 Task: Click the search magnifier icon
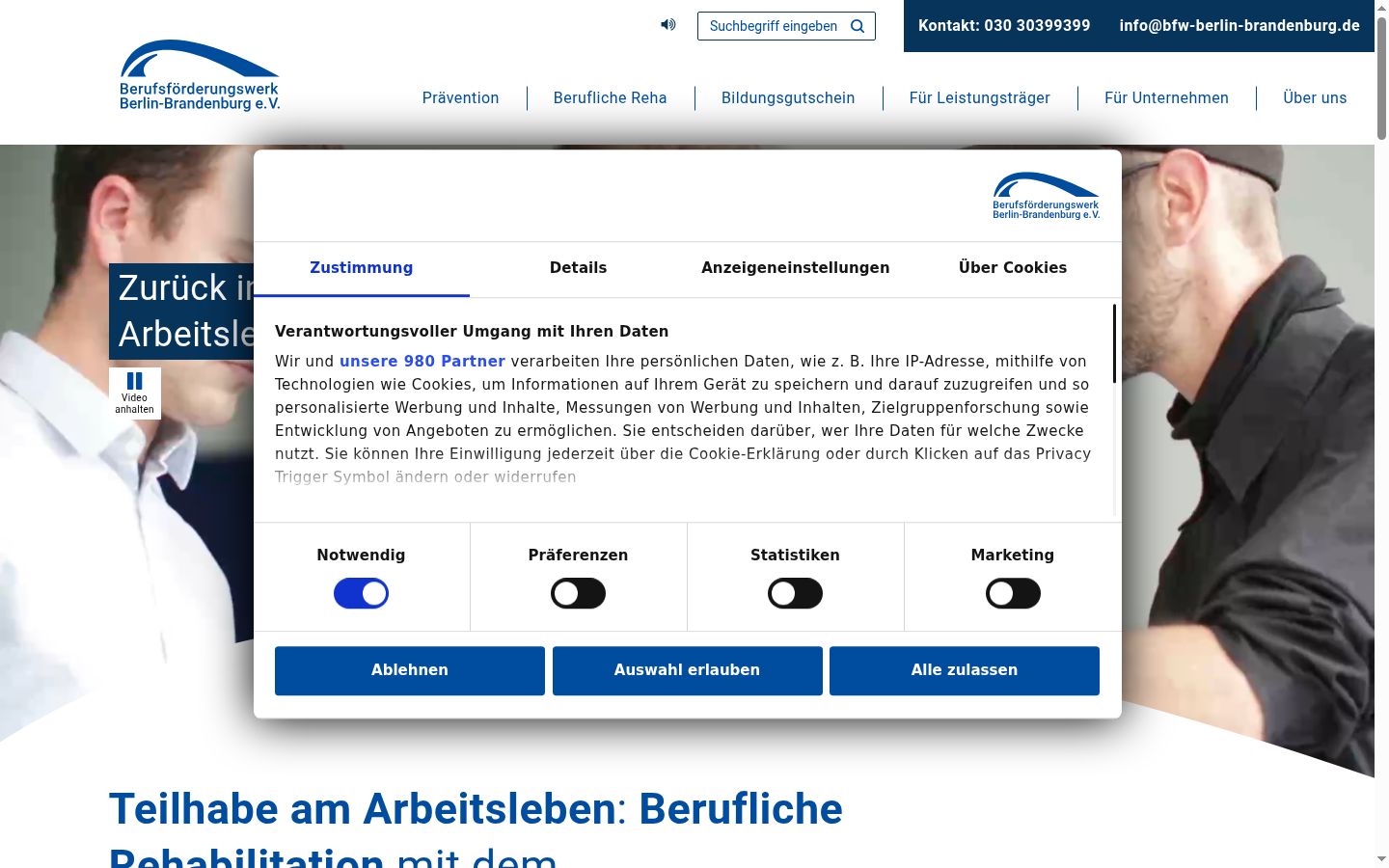pyautogui.click(x=858, y=26)
